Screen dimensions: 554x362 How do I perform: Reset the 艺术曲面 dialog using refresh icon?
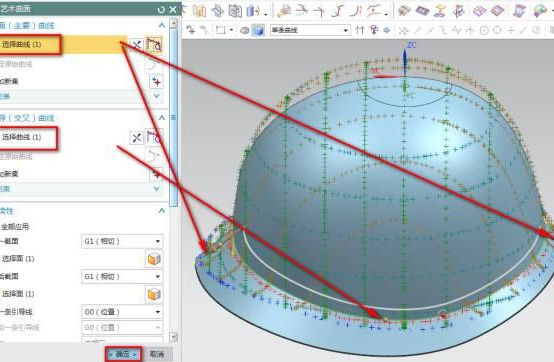click(x=161, y=9)
